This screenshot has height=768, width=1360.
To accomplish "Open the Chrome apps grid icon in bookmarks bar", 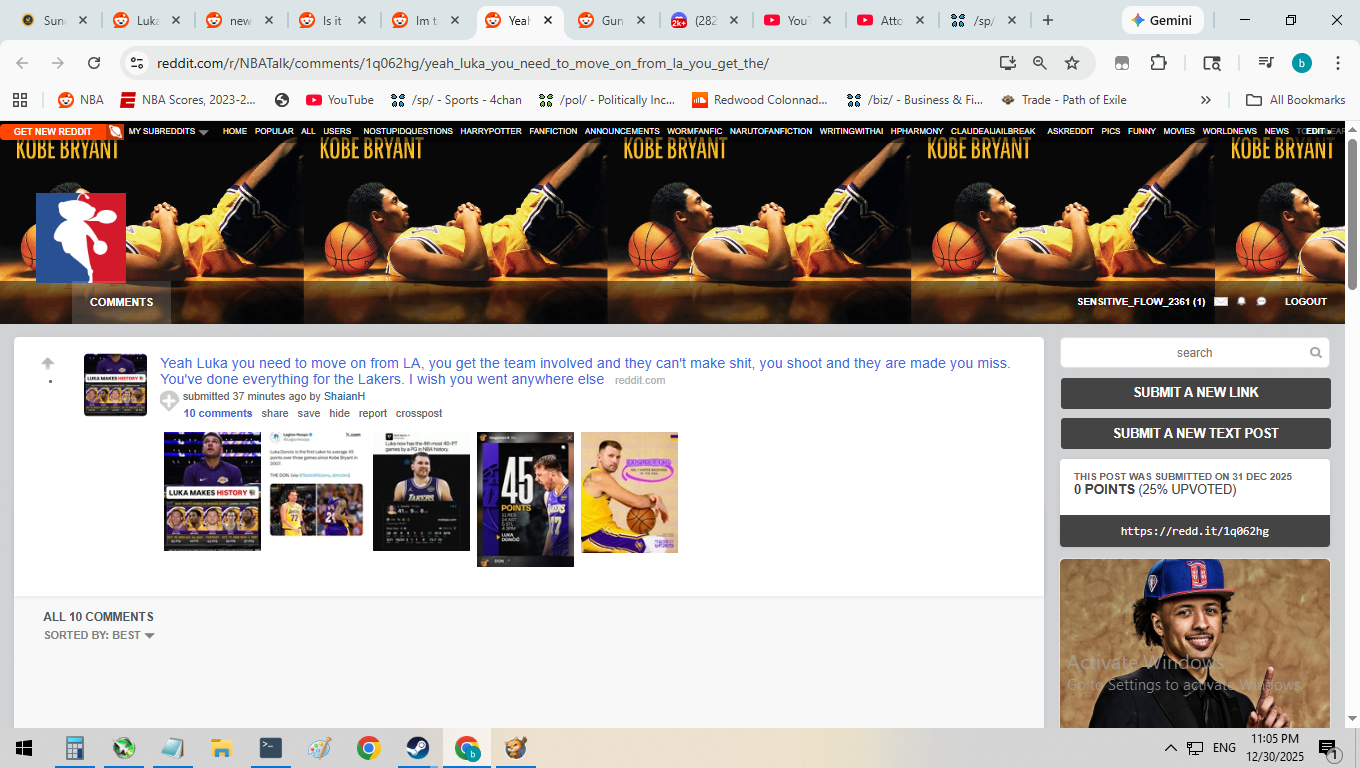I will tap(19, 100).
